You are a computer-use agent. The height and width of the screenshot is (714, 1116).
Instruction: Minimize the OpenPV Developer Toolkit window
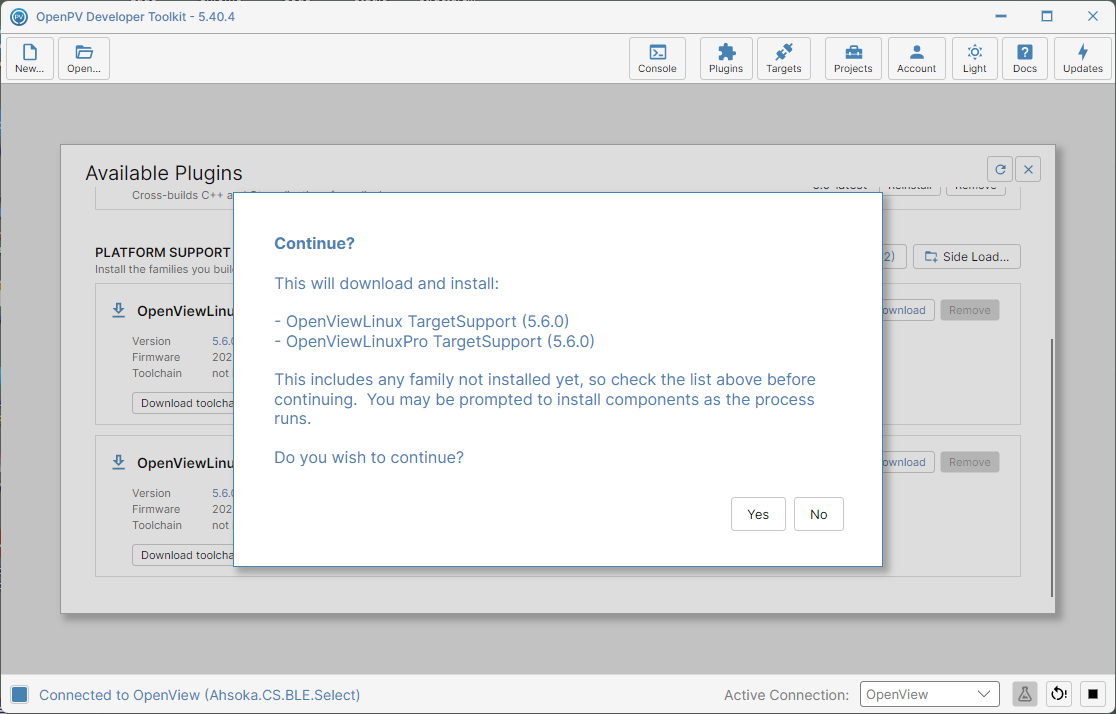(1001, 16)
